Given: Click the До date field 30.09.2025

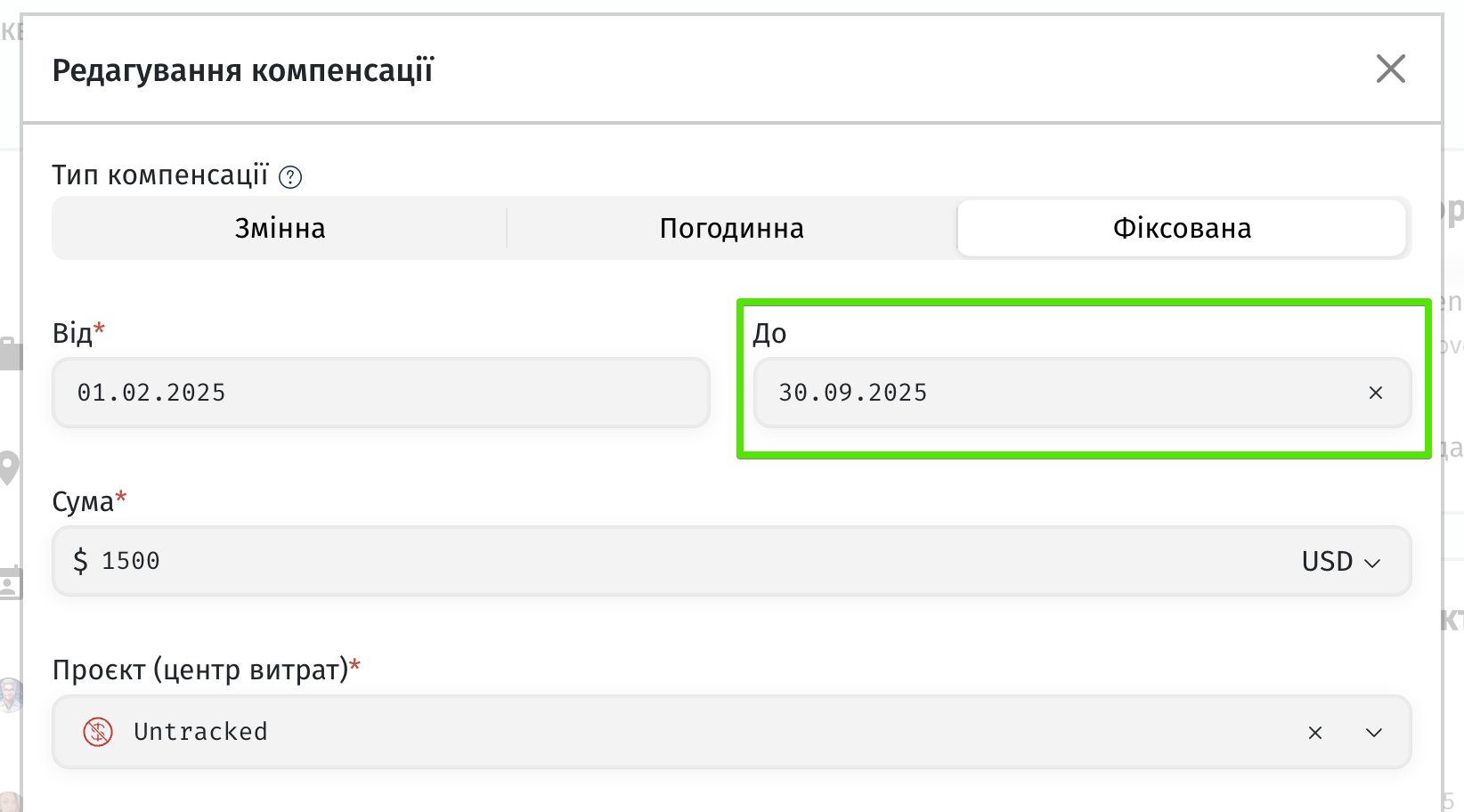Looking at the screenshot, I should 1051,393.
